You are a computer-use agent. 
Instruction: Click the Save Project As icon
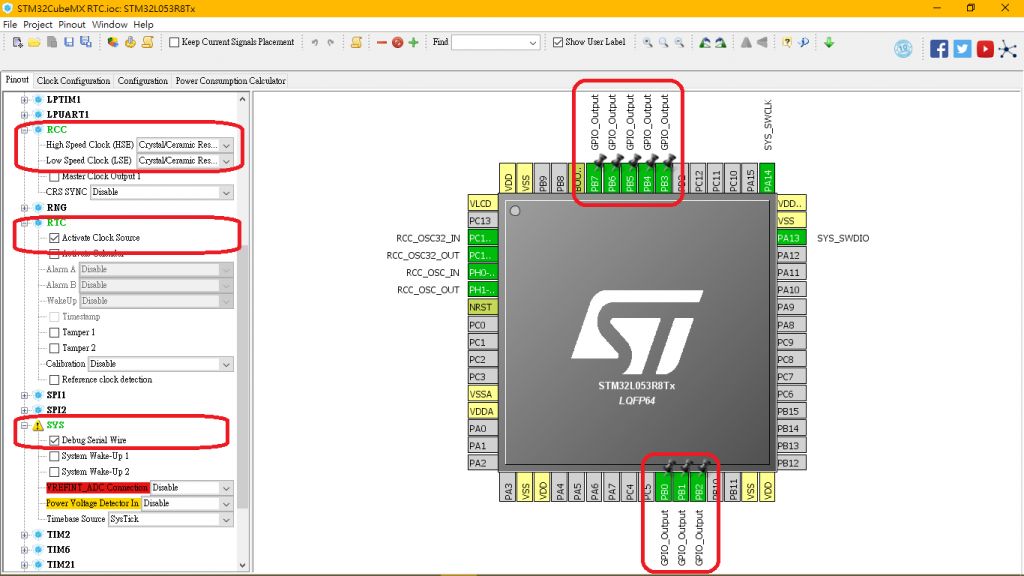click(x=86, y=42)
